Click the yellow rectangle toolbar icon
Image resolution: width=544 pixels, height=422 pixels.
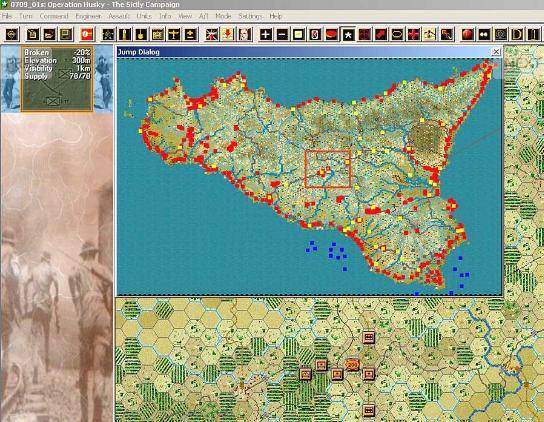point(299,34)
